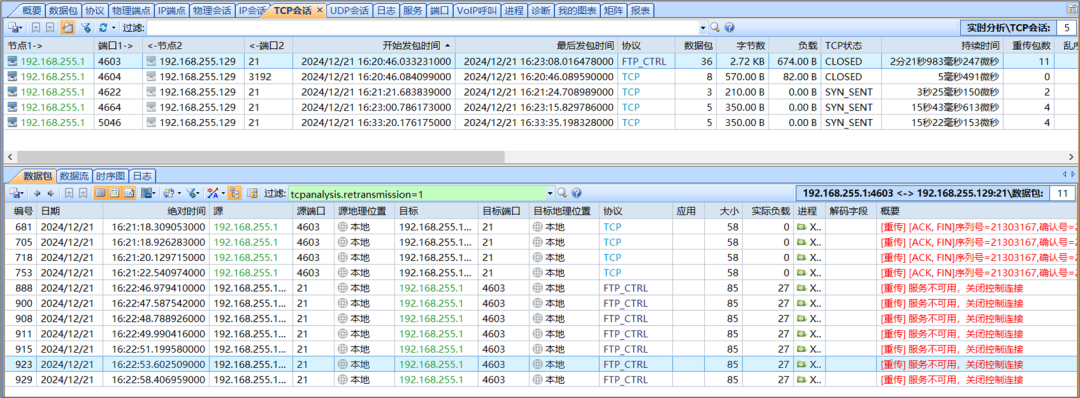This screenshot has height=398, width=1080.
Task: Click the top 过滤 filter input field
Action: 423,28
